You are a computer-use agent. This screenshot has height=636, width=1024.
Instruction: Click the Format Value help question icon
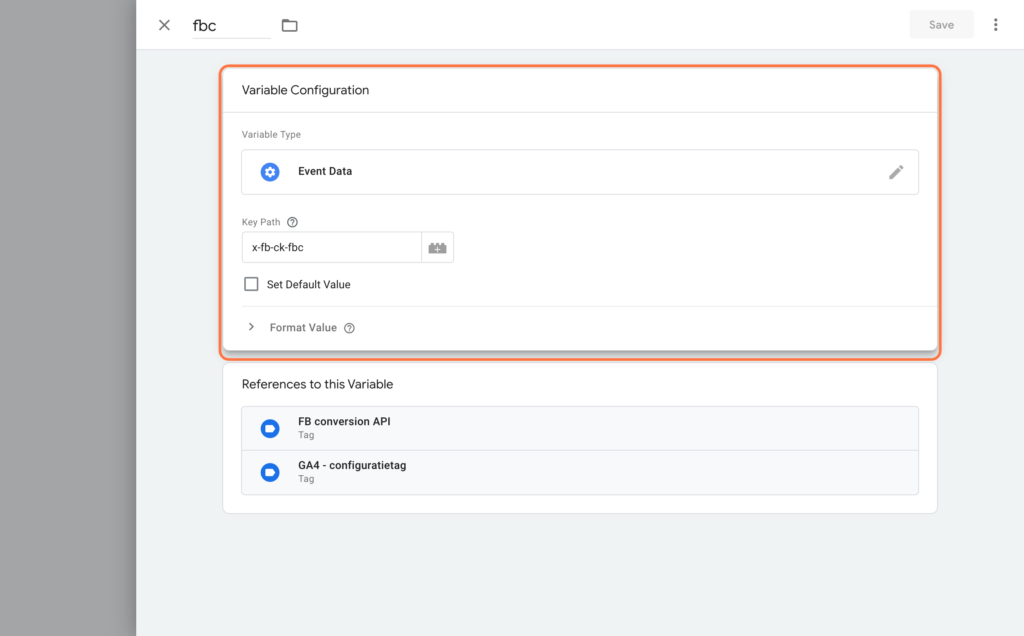click(349, 328)
